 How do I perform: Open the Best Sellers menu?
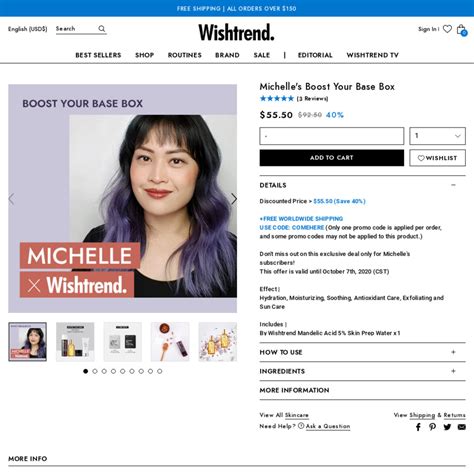coord(98,55)
